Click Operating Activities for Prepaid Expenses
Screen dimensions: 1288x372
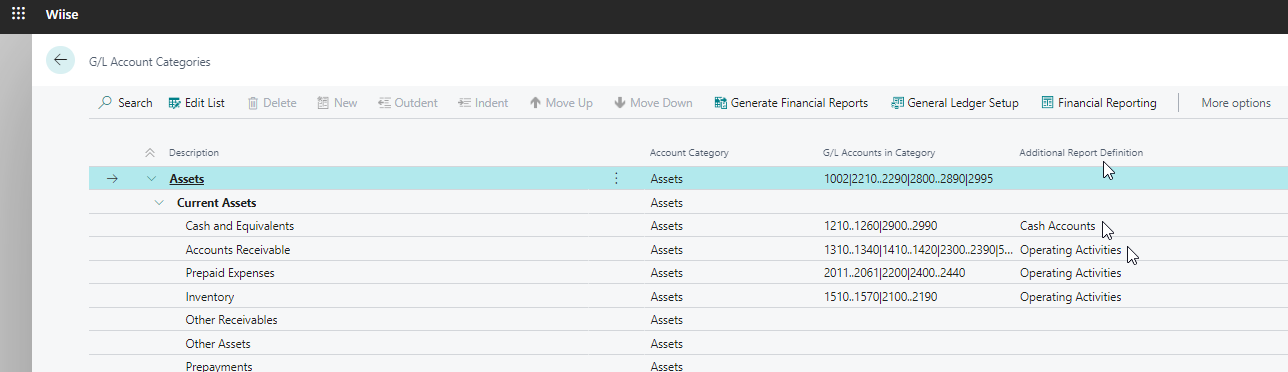coord(1070,273)
